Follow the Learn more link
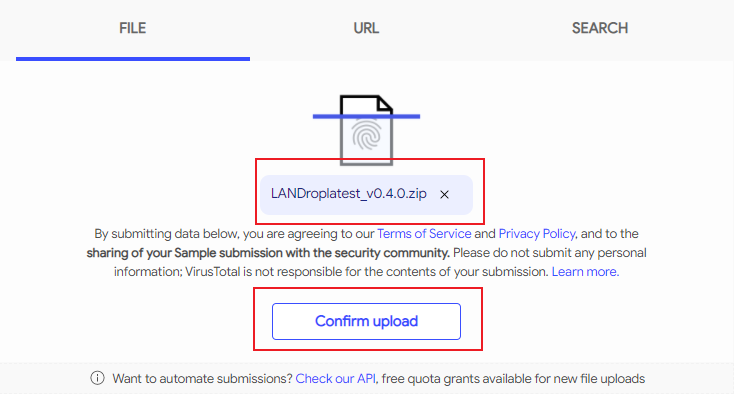 [x=585, y=272]
